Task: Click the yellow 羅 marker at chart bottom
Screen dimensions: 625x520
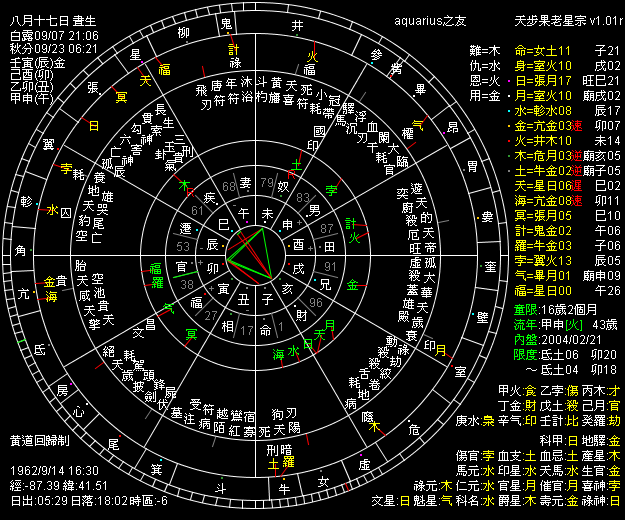Action: [287, 462]
